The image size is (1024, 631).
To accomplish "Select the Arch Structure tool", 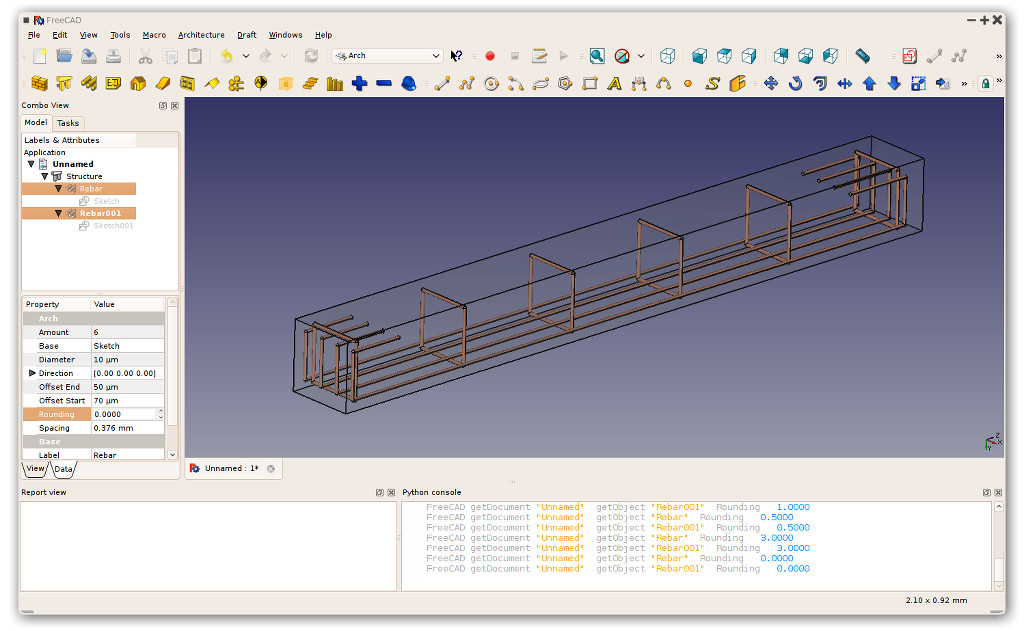I will coord(64,84).
